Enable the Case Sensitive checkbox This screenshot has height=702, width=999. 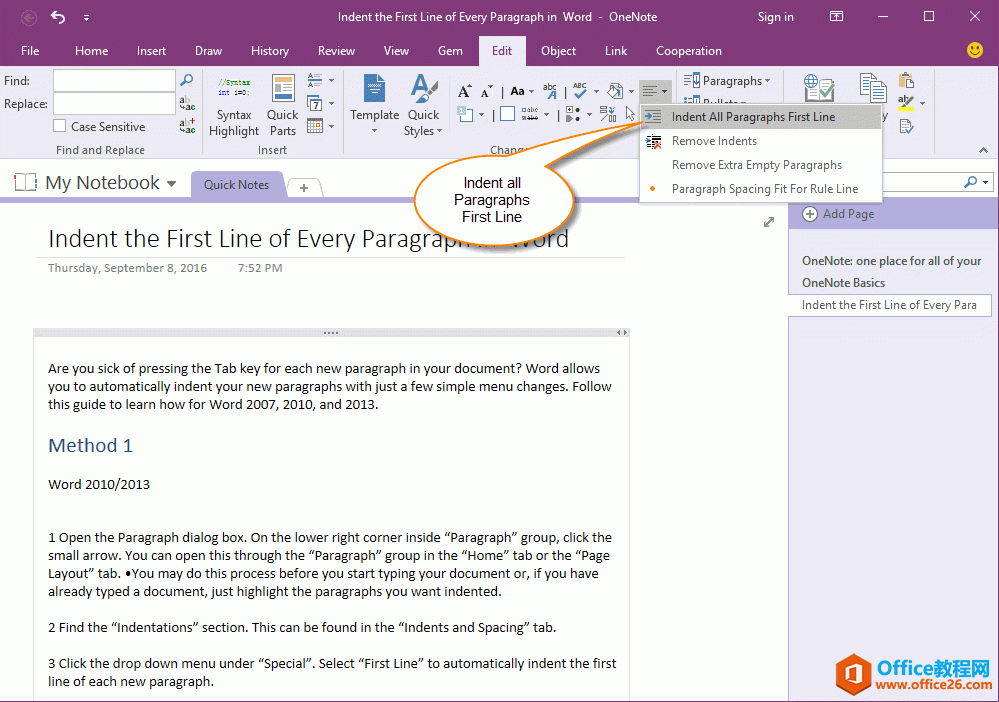click(57, 126)
